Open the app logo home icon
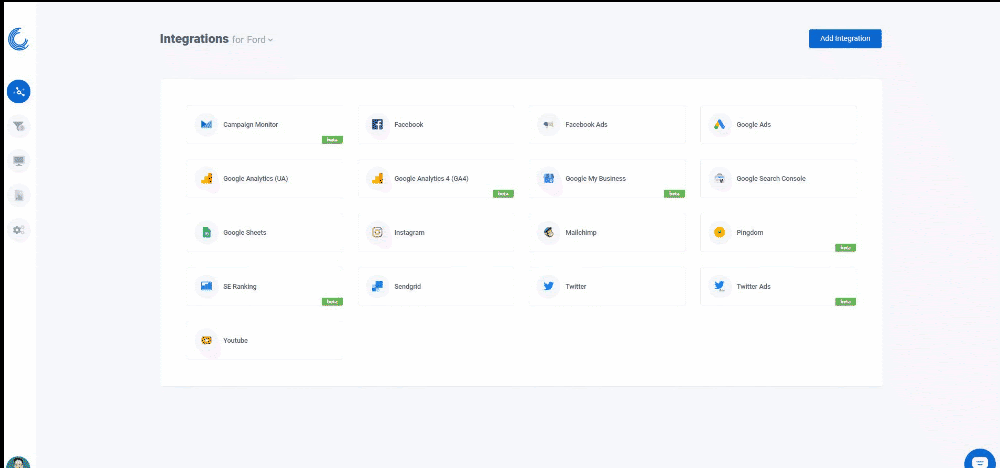Image resolution: width=1000 pixels, height=468 pixels. pyautogui.click(x=18, y=39)
